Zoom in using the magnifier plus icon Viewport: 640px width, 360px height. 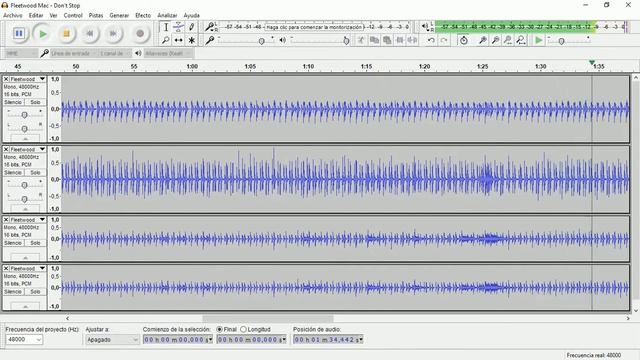[x=483, y=40]
